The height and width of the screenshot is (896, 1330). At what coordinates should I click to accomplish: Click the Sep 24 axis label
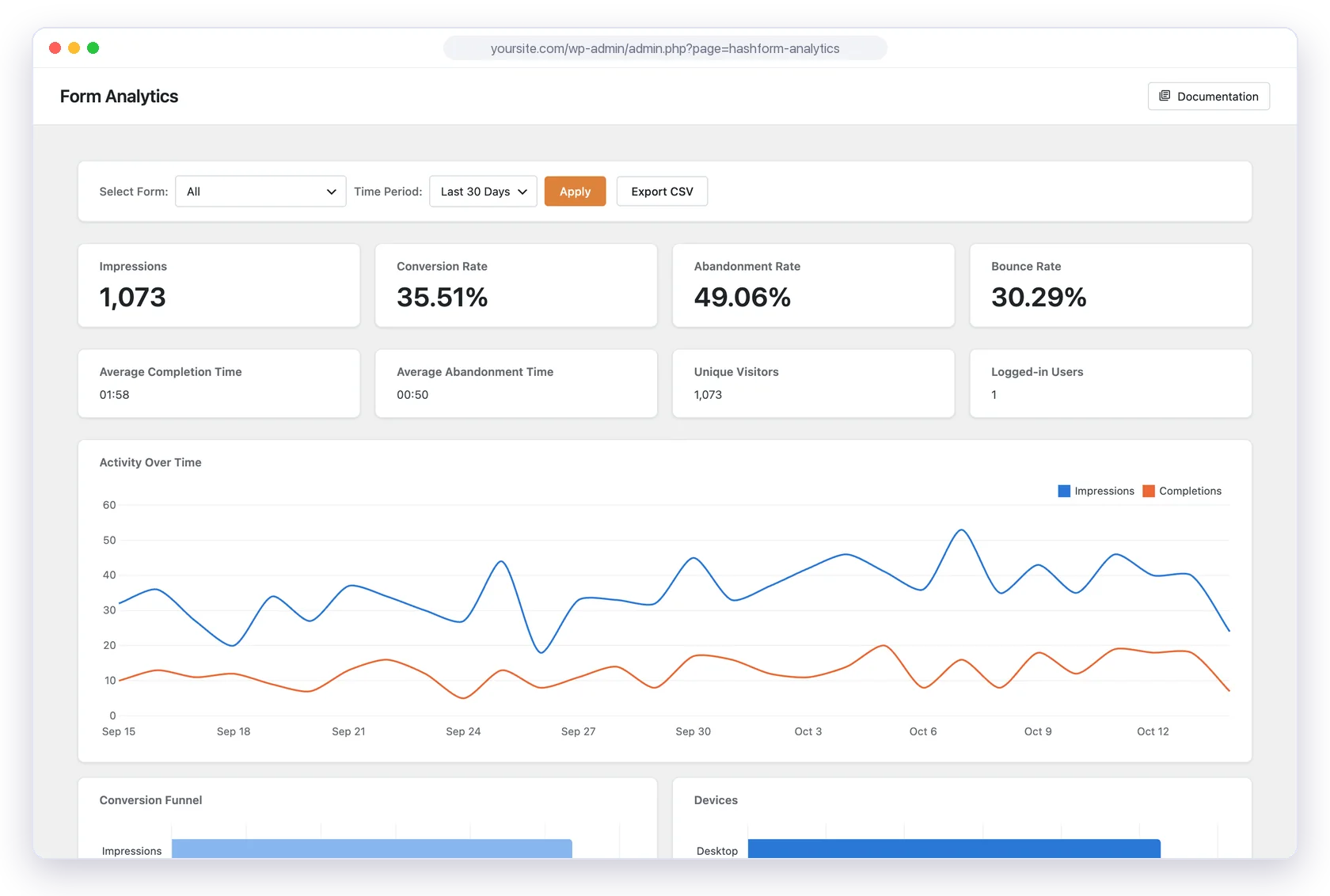(463, 731)
